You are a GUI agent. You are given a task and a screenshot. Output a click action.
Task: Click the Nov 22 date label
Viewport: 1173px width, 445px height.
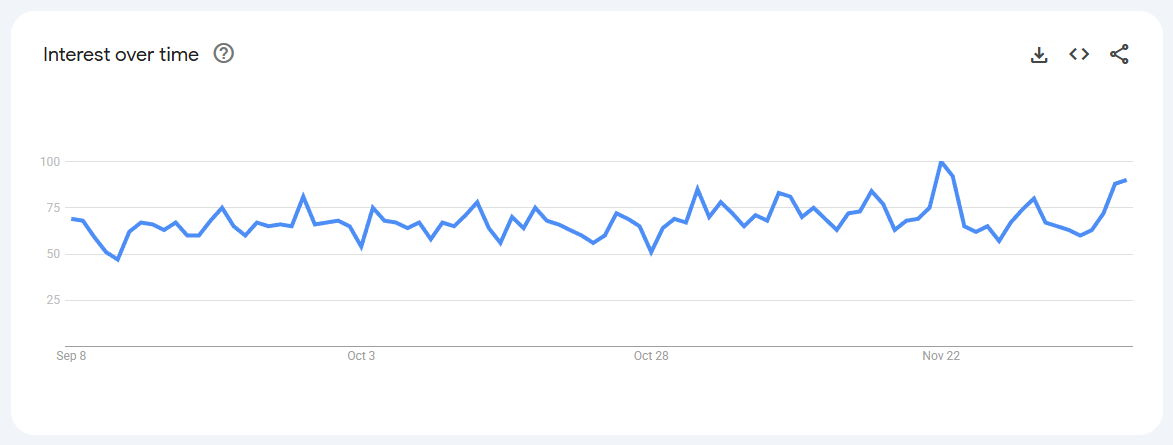pos(941,356)
